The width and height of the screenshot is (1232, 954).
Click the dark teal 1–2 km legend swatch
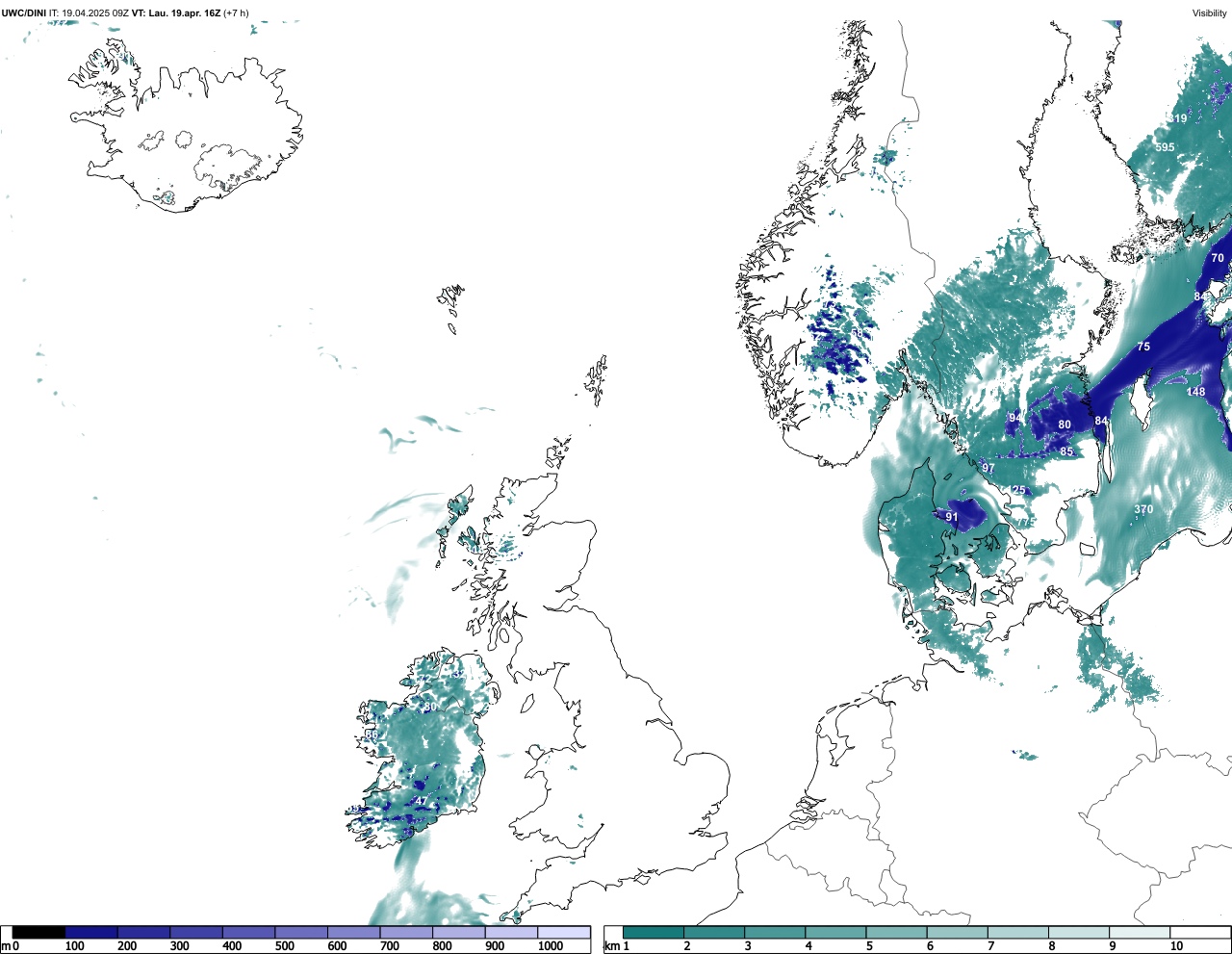pos(654,932)
